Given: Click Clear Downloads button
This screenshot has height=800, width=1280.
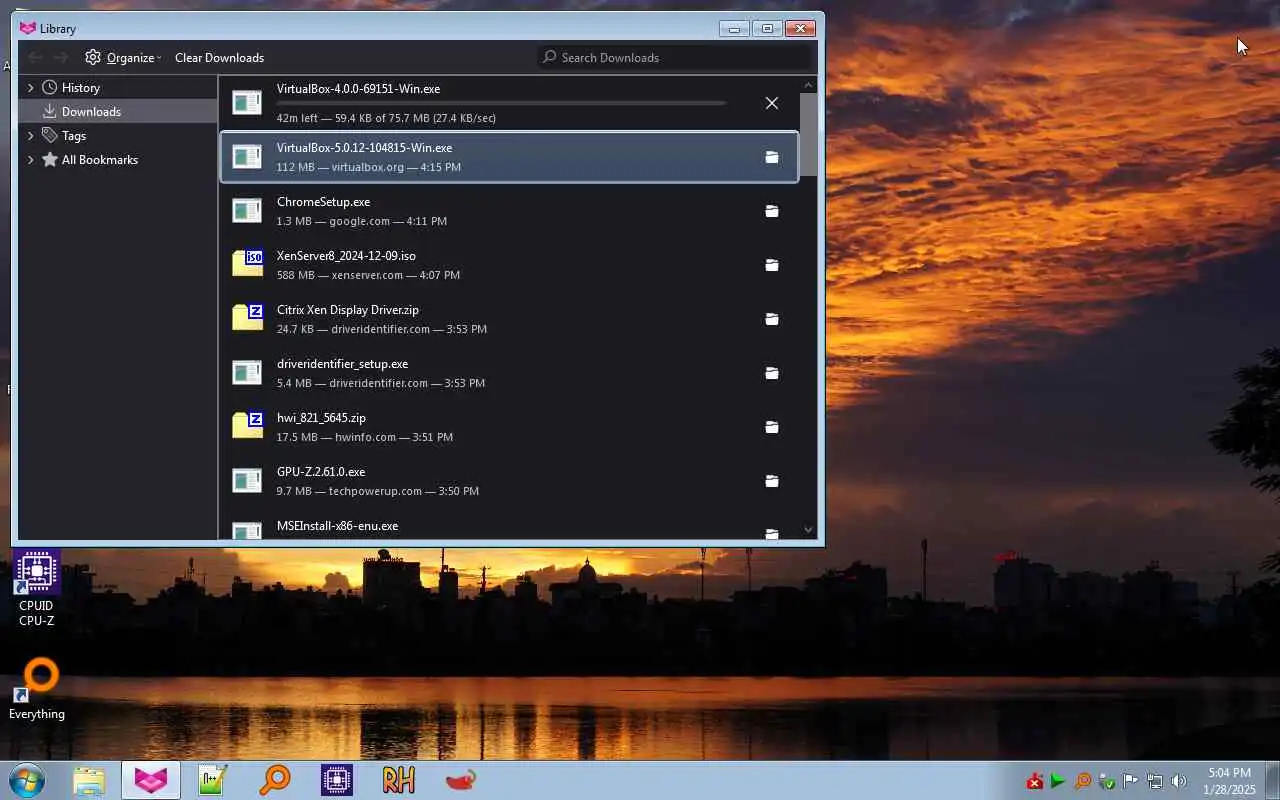Looking at the screenshot, I should pyautogui.click(x=219, y=57).
